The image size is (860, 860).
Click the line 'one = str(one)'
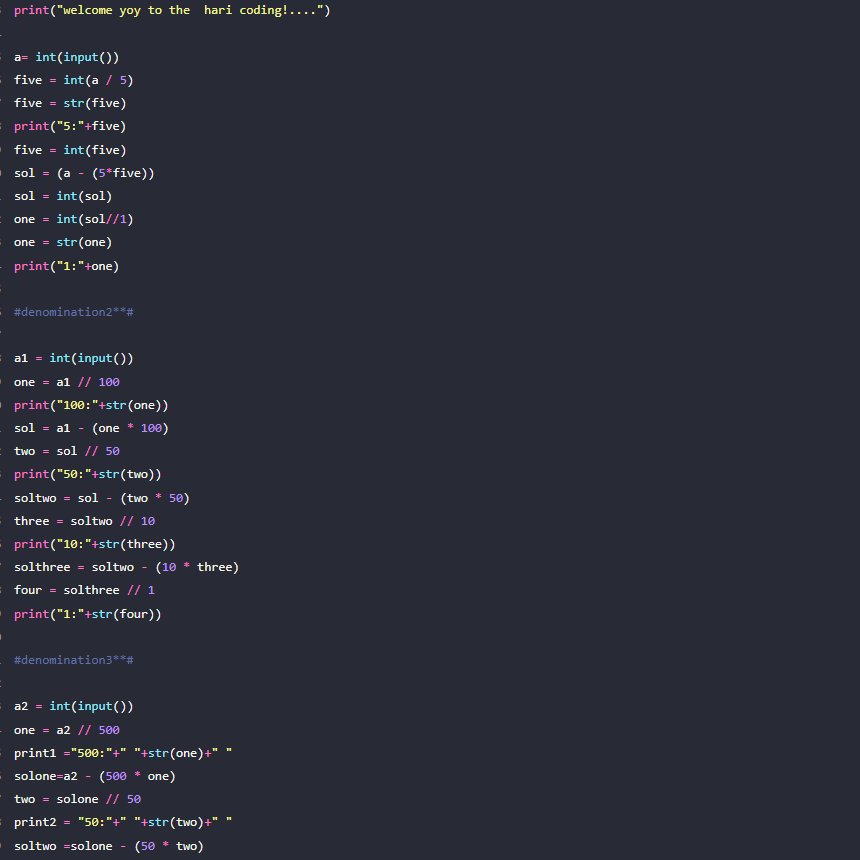[x=63, y=242]
